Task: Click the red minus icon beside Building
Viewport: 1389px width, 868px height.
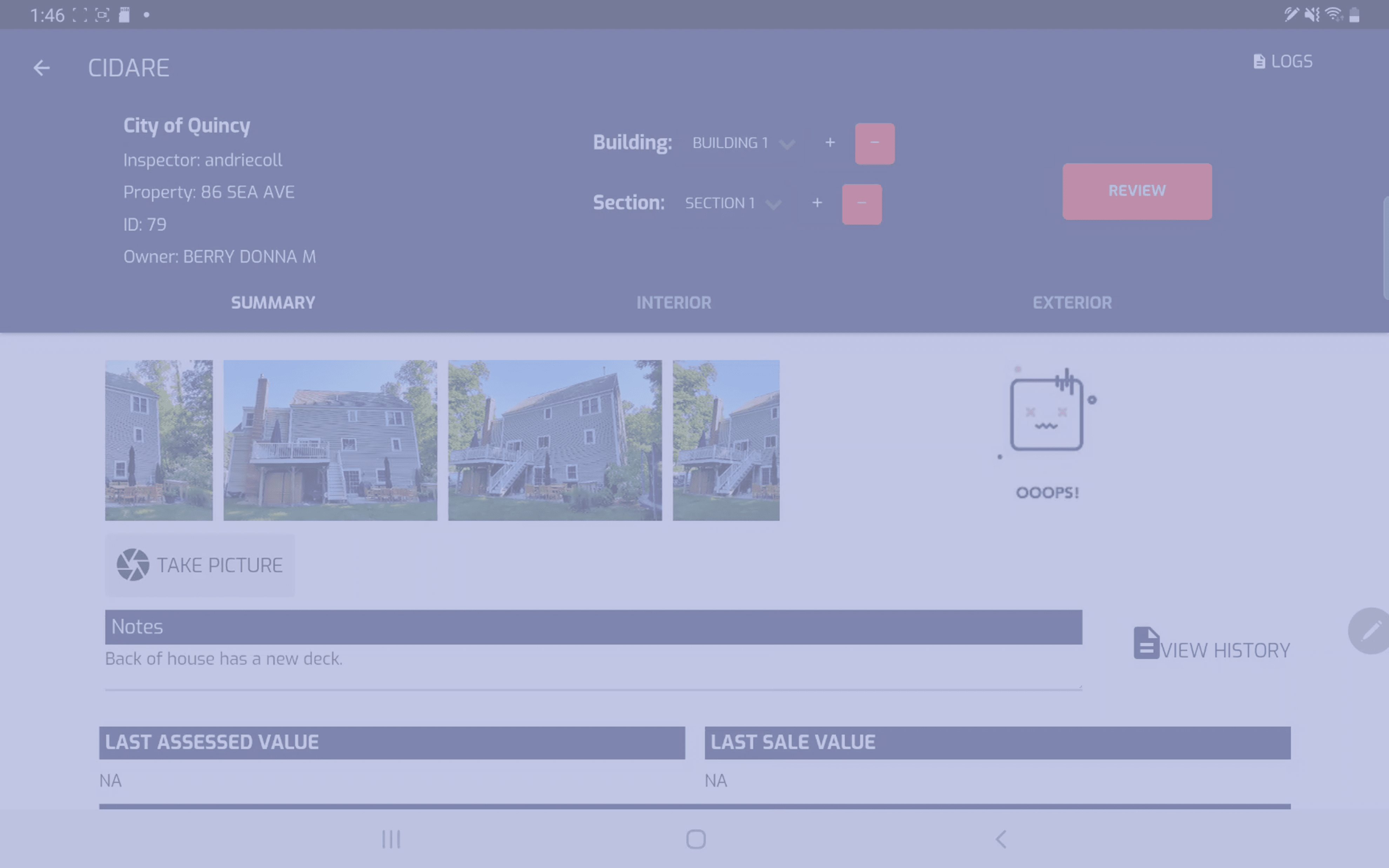Action: tap(874, 143)
